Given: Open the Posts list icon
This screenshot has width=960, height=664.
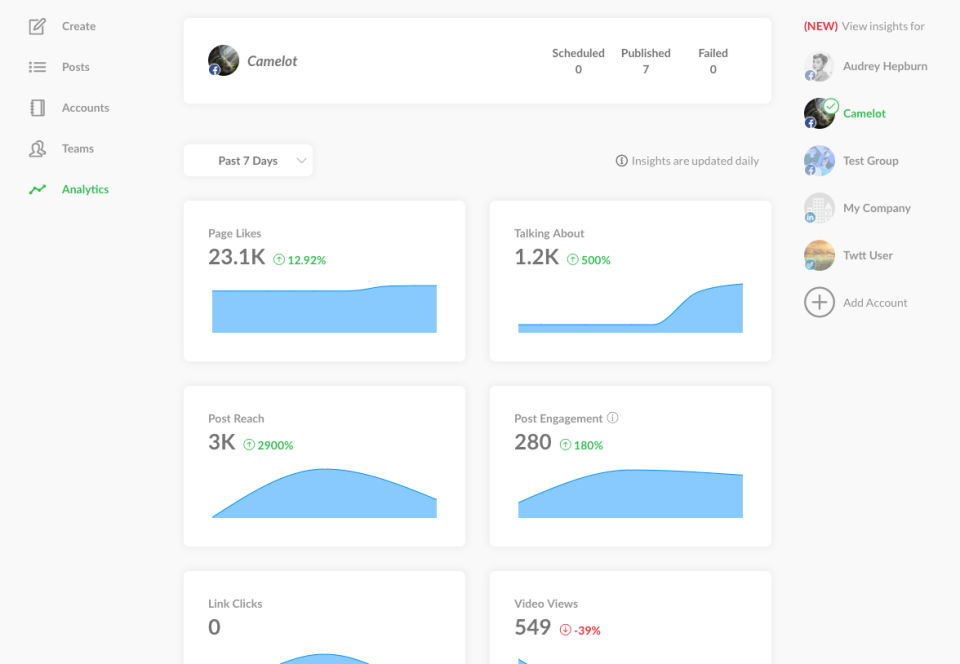Looking at the screenshot, I should click(37, 67).
